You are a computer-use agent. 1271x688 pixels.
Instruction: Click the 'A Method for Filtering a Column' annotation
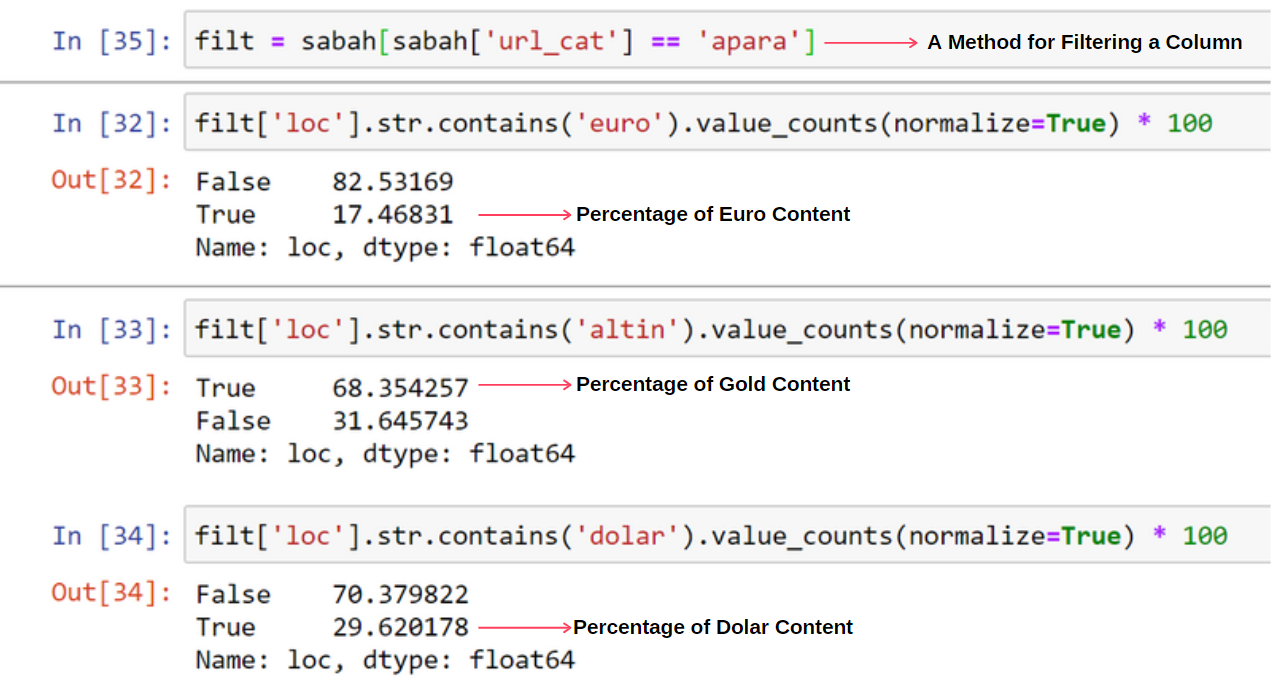click(1084, 42)
